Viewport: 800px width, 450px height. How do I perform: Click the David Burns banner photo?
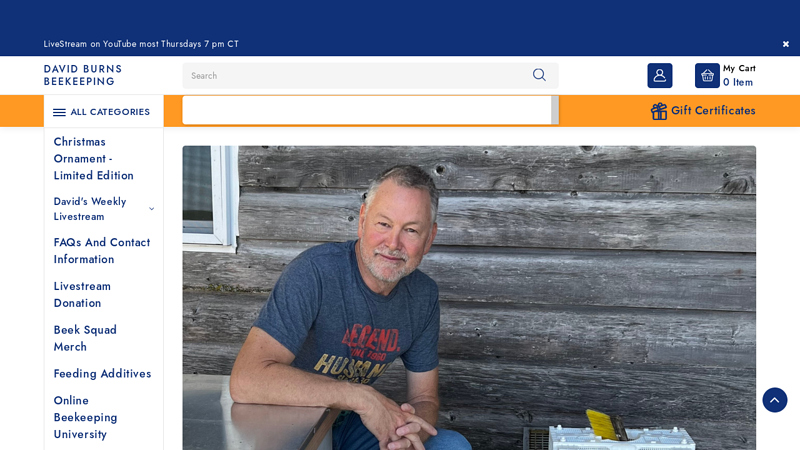(x=469, y=297)
